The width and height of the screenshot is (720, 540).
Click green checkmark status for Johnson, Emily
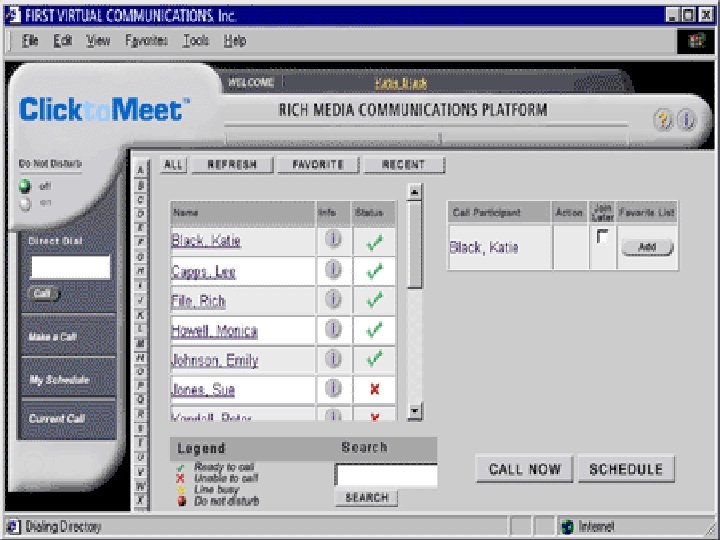[x=375, y=359]
